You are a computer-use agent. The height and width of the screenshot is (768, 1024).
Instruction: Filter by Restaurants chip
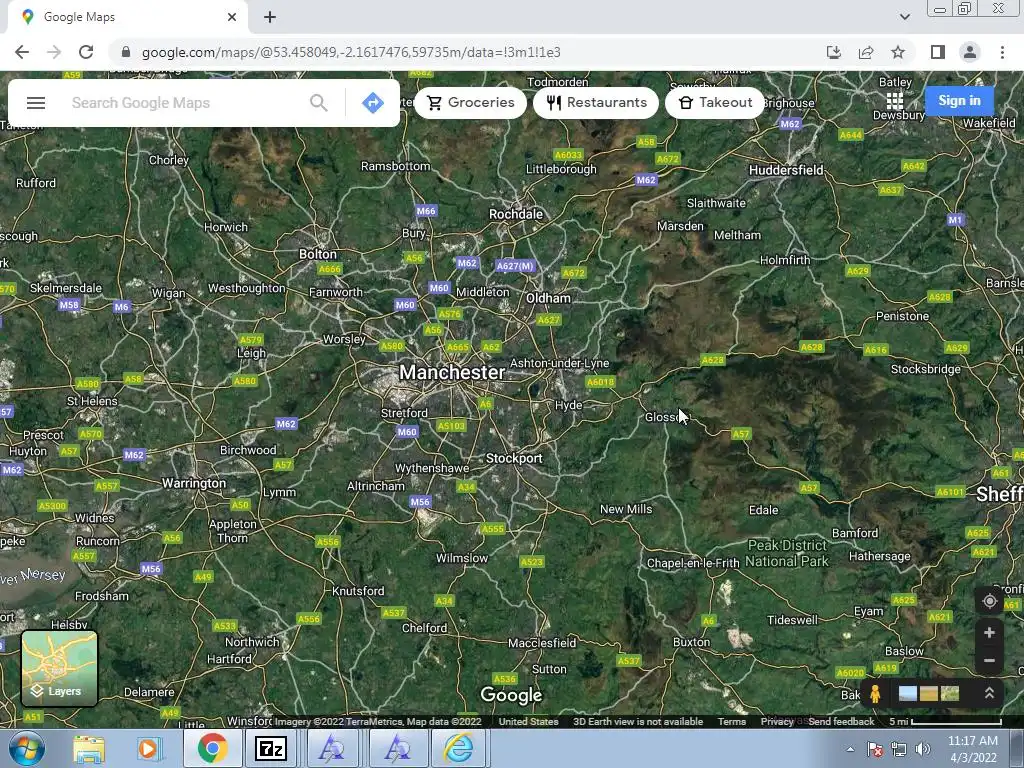596,103
